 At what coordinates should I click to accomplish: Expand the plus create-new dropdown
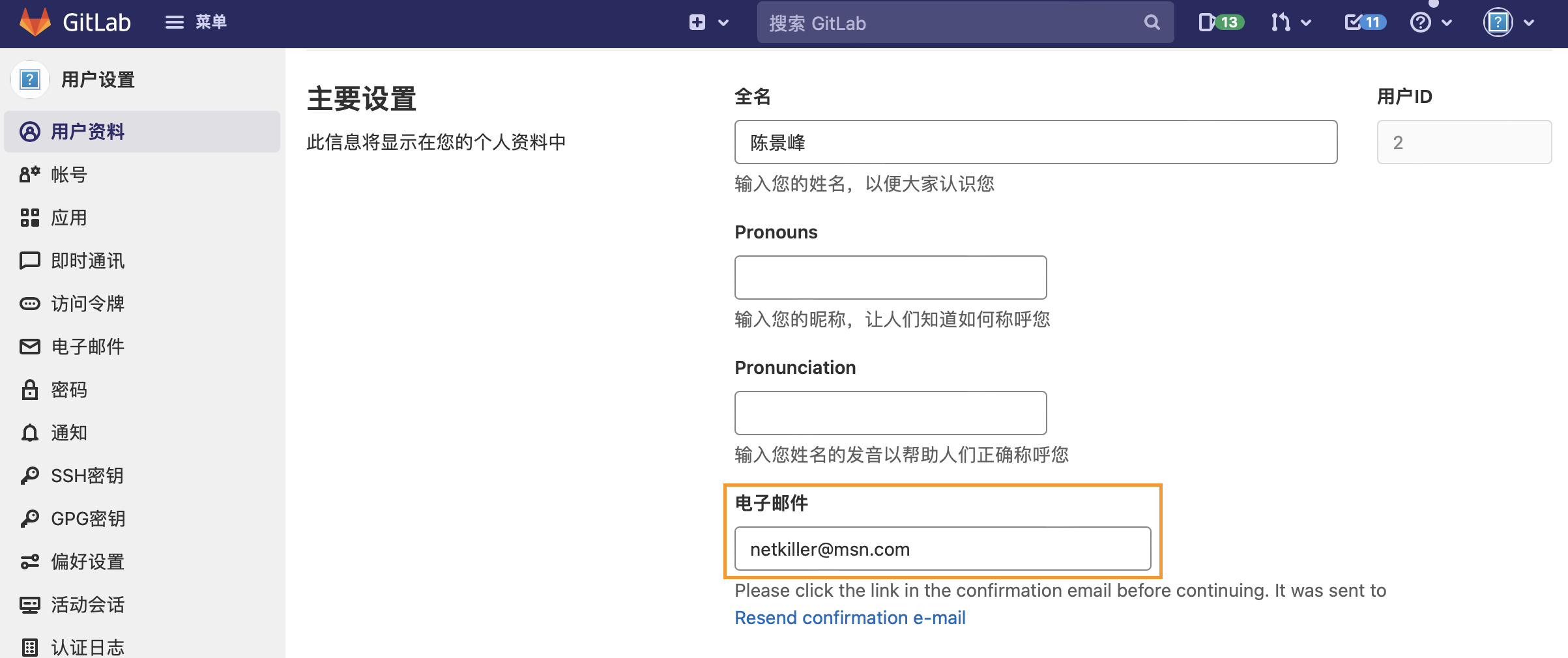click(x=709, y=22)
